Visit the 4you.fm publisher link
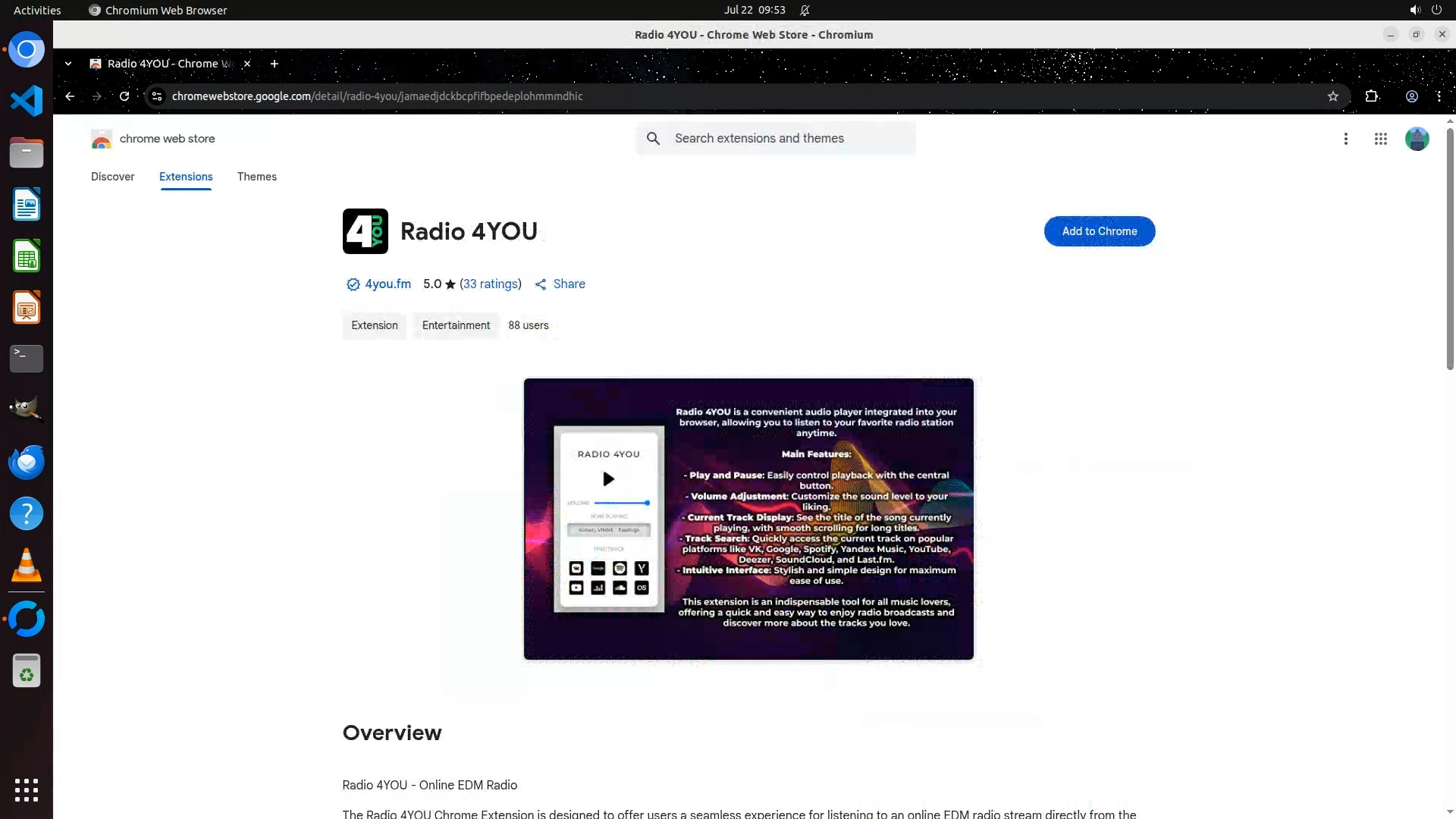The height and width of the screenshot is (819, 1456). coord(388,284)
